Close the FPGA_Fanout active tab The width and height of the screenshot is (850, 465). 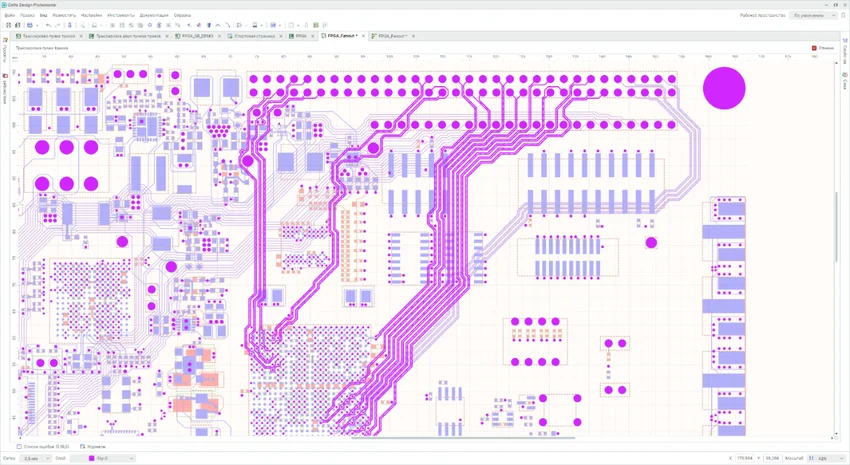(364, 36)
